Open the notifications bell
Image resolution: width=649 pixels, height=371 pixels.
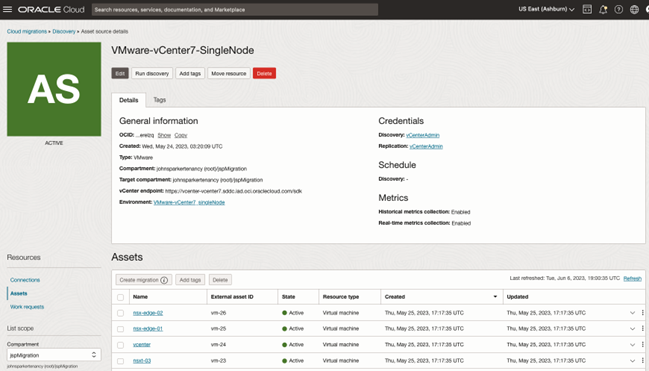[603, 10]
